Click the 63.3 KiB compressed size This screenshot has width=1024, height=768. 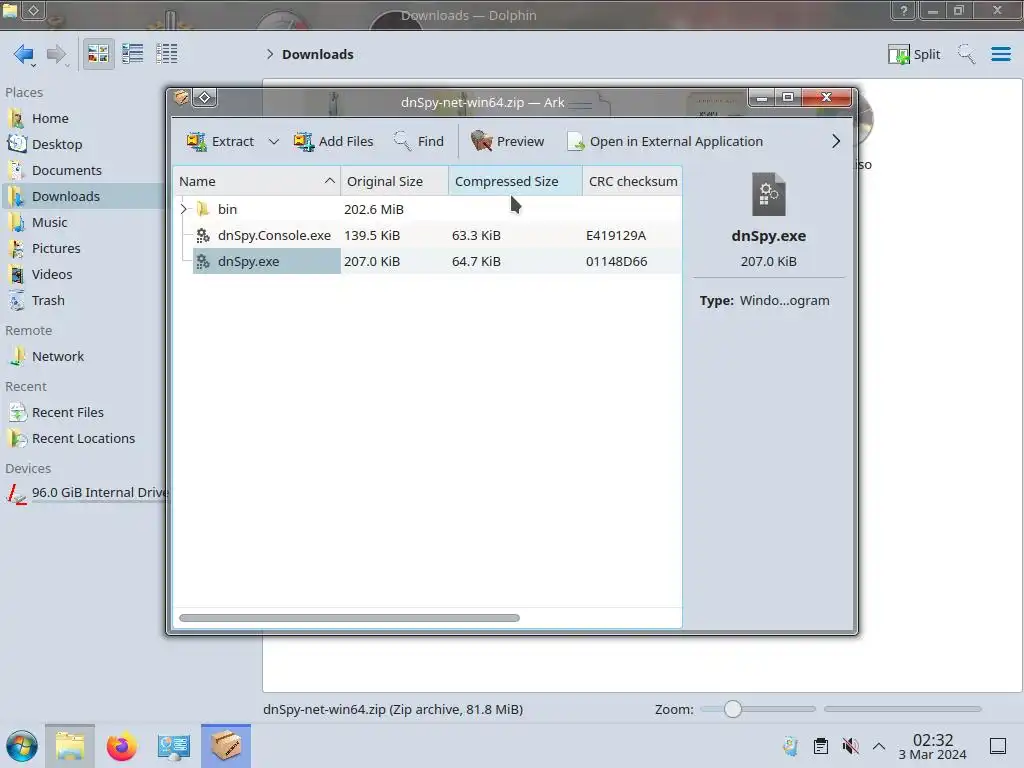pos(476,235)
